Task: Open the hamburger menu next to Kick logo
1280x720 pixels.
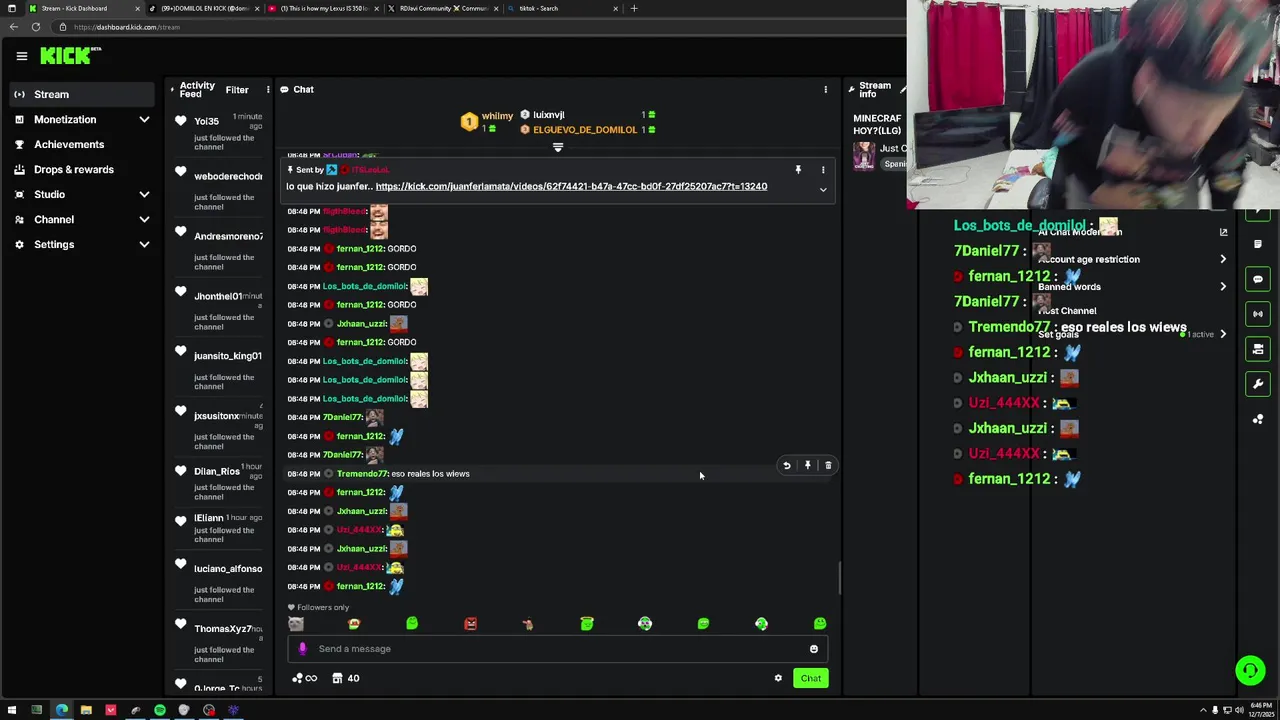Action: click(x=21, y=56)
